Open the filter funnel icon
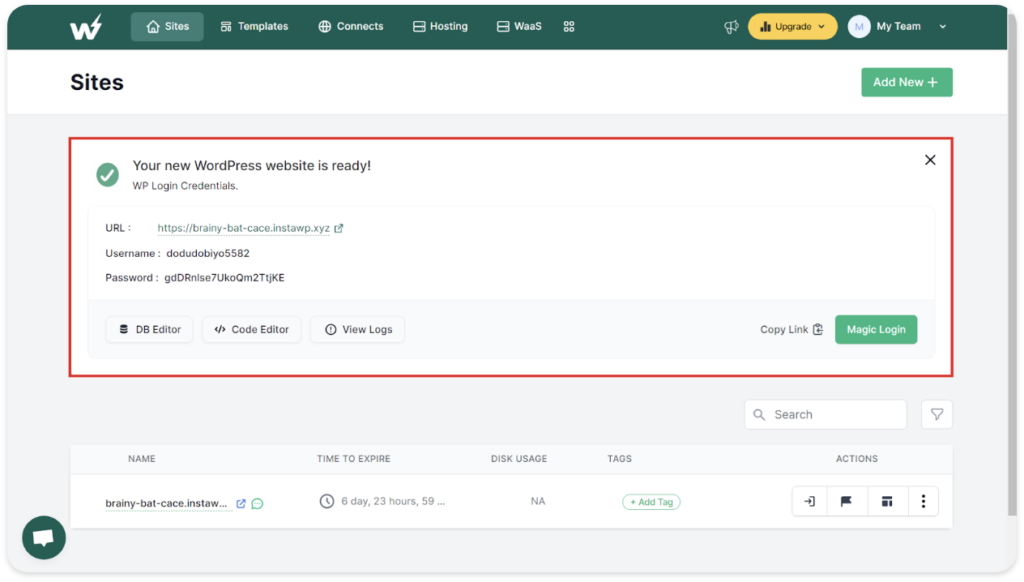The height and width of the screenshot is (582, 1024). pos(936,415)
